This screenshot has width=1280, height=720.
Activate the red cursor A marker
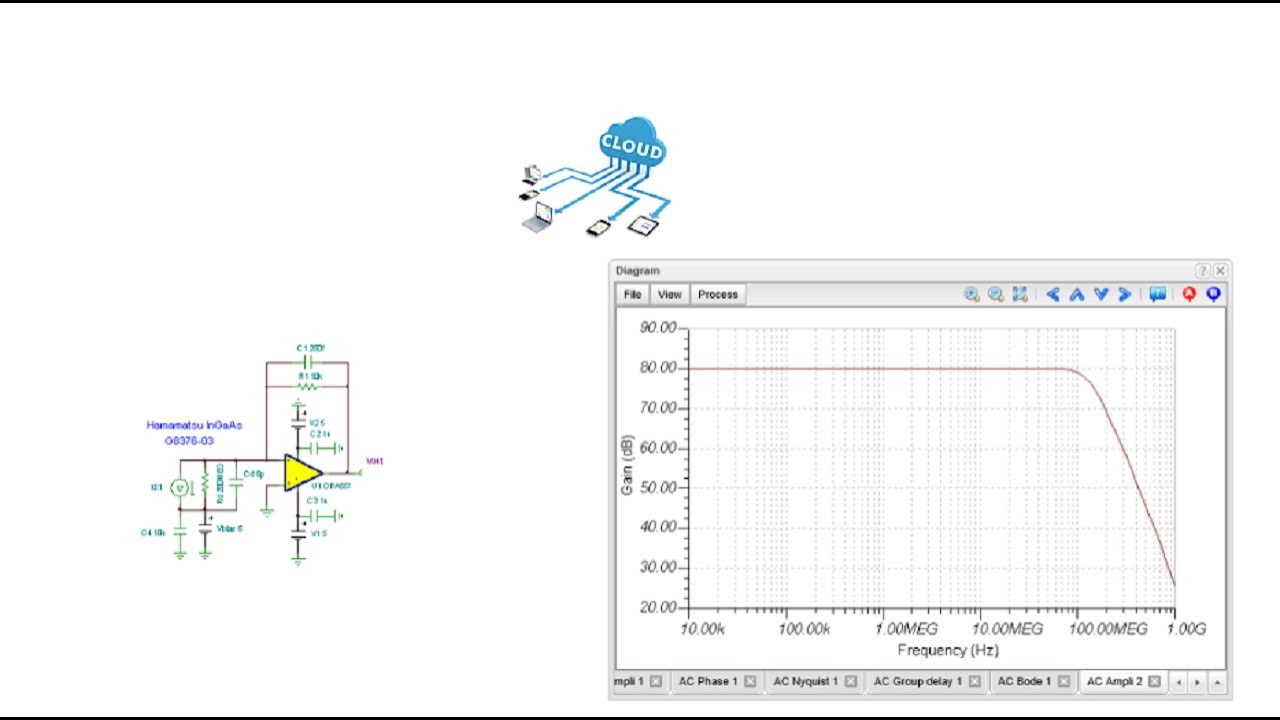pos(1189,294)
